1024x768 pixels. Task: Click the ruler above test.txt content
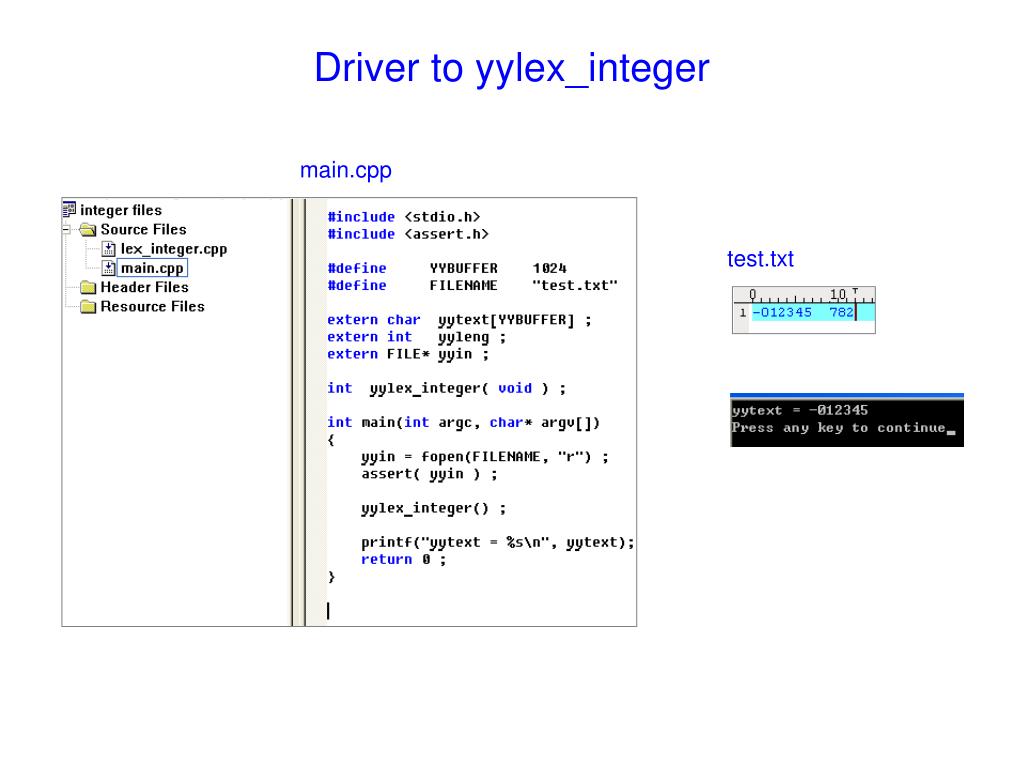coord(804,295)
